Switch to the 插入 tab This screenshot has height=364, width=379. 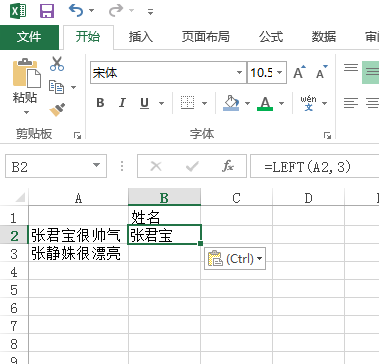[140, 37]
